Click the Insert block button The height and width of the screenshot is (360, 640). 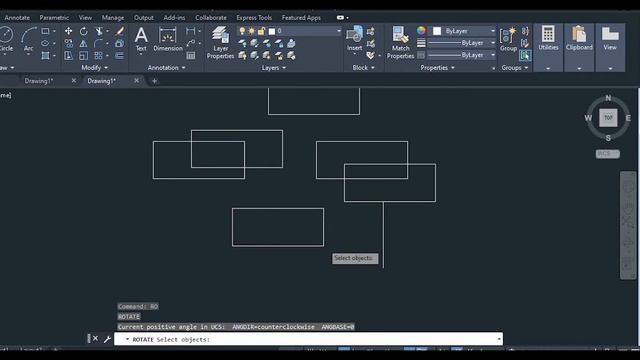pos(354,39)
